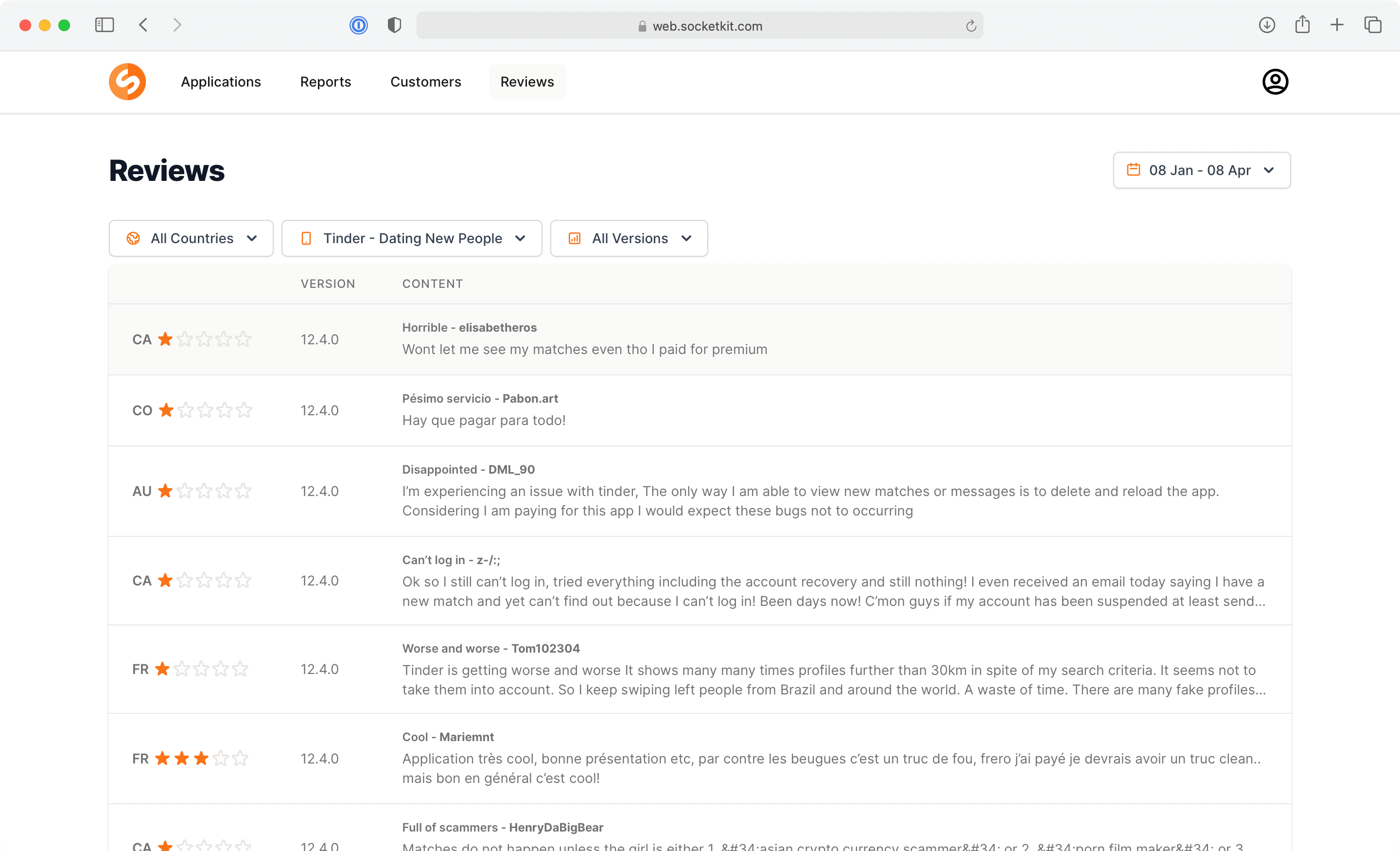Select Applications in the navigation bar
The image size is (1400, 851).
pyautogui.click(x=221, y=81)
